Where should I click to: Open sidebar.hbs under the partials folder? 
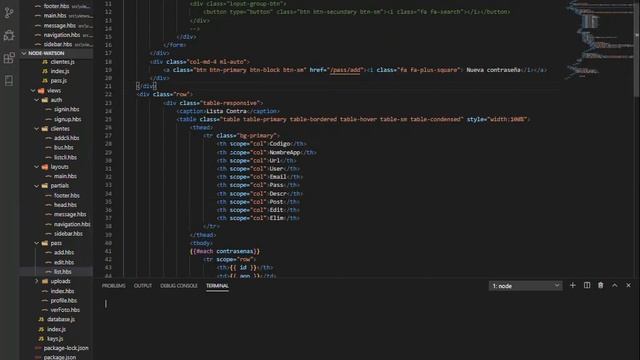coord(68,233)
